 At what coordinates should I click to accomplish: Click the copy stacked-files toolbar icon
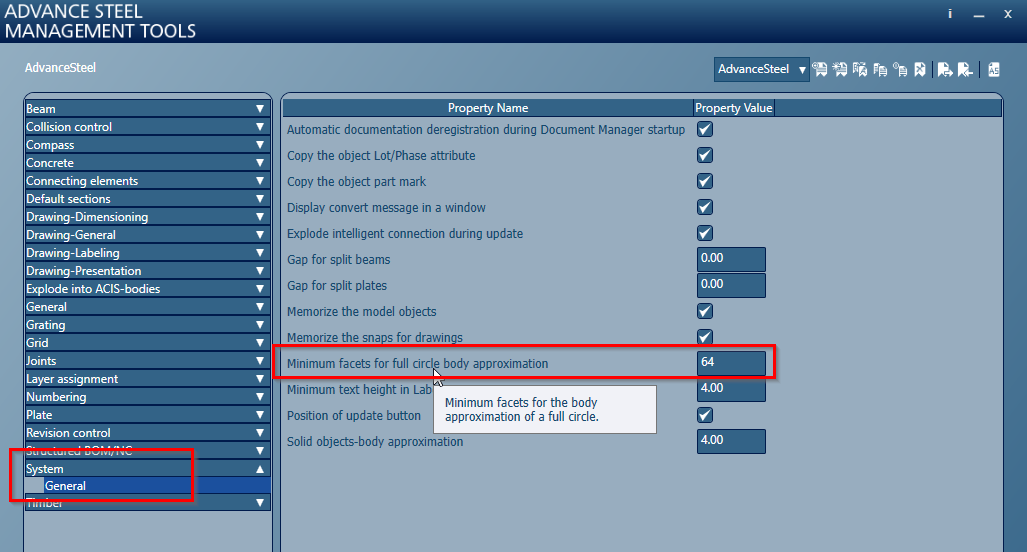coord(880,69)
